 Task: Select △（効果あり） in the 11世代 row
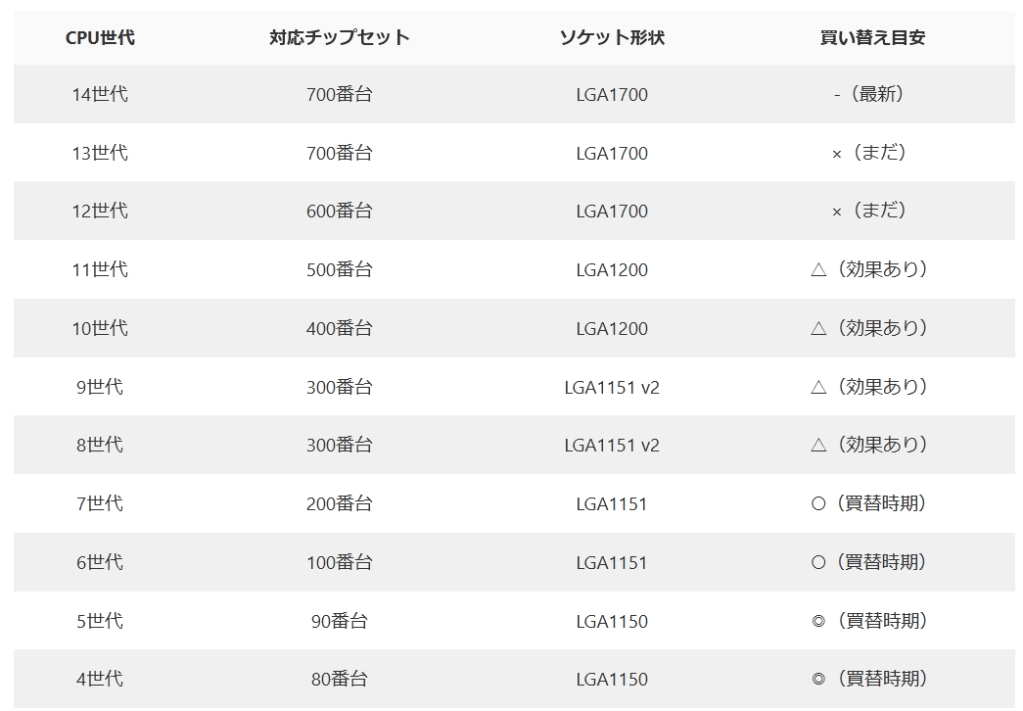coord(867,270)
